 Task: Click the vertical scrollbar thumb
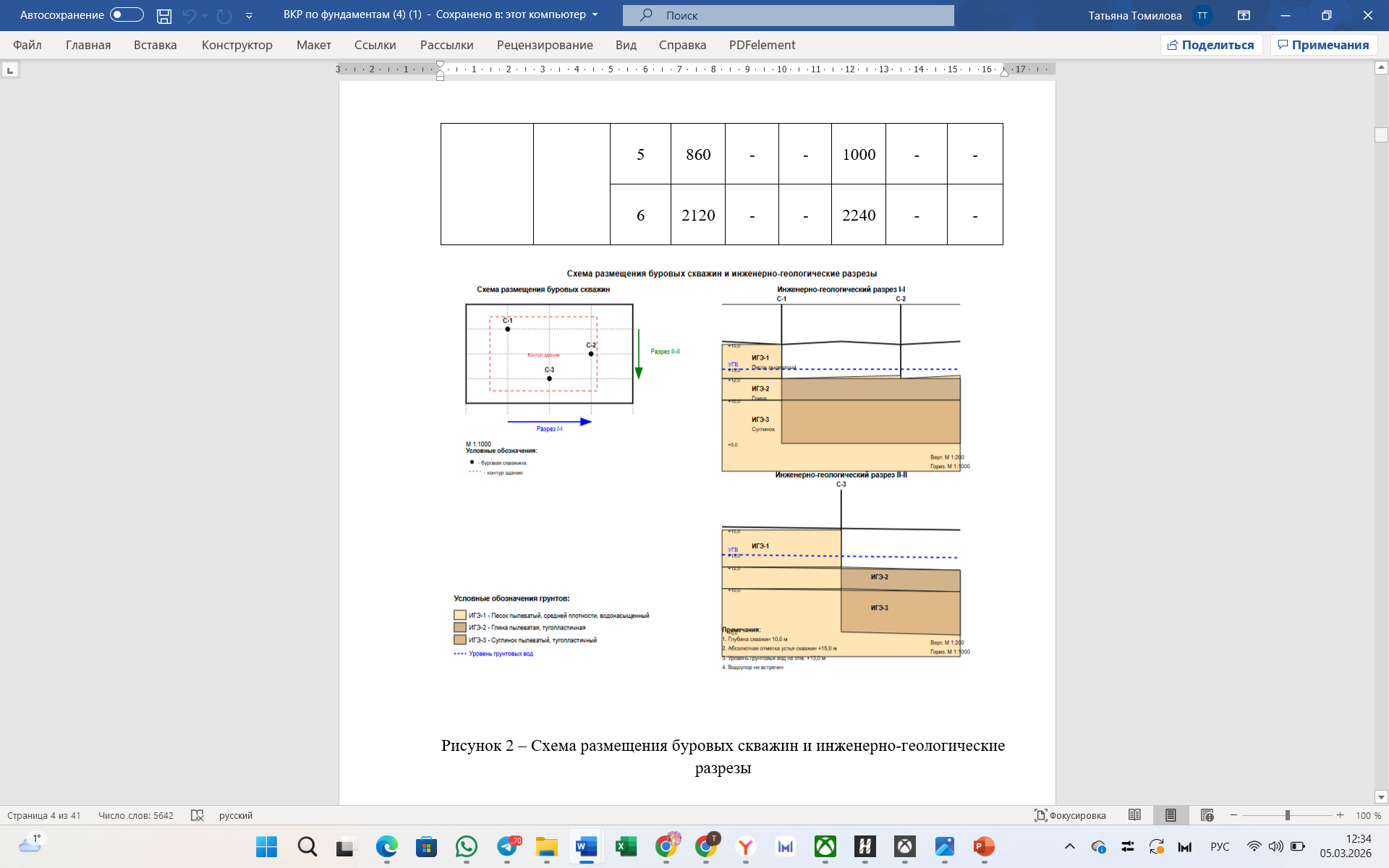point(1381,135)
